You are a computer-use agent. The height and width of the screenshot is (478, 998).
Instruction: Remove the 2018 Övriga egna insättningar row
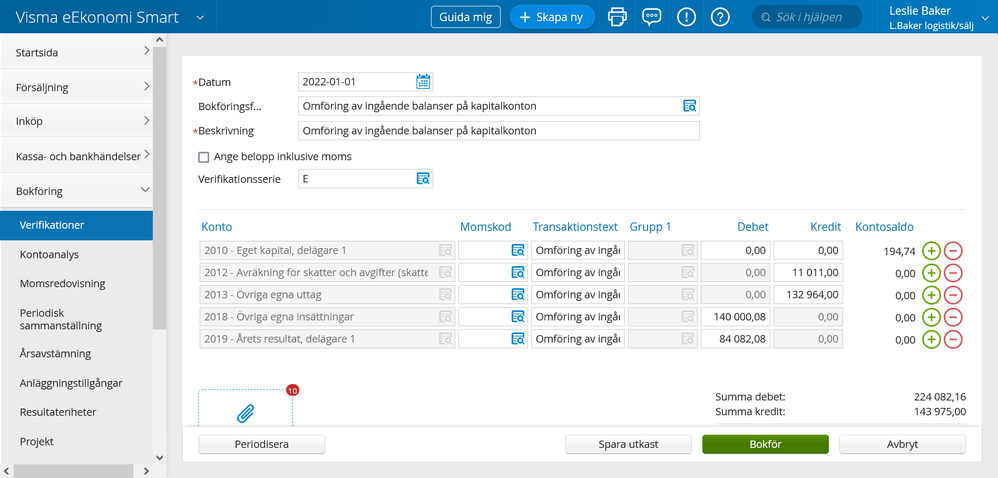(x=953, y=317)
